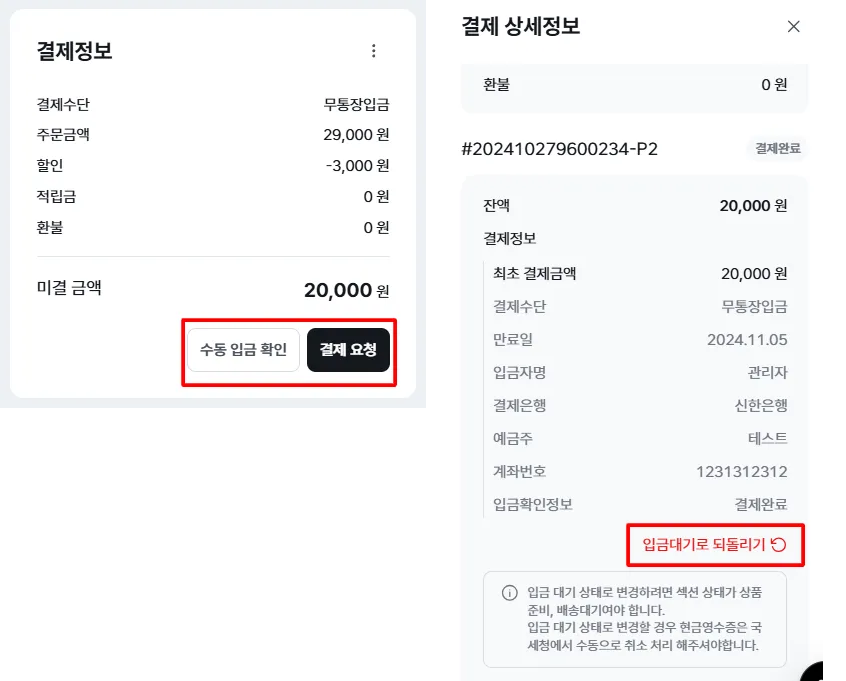Screen dimensions: 846x681
Task: Click the black floating button at bottom right
Action: [832, 672]
